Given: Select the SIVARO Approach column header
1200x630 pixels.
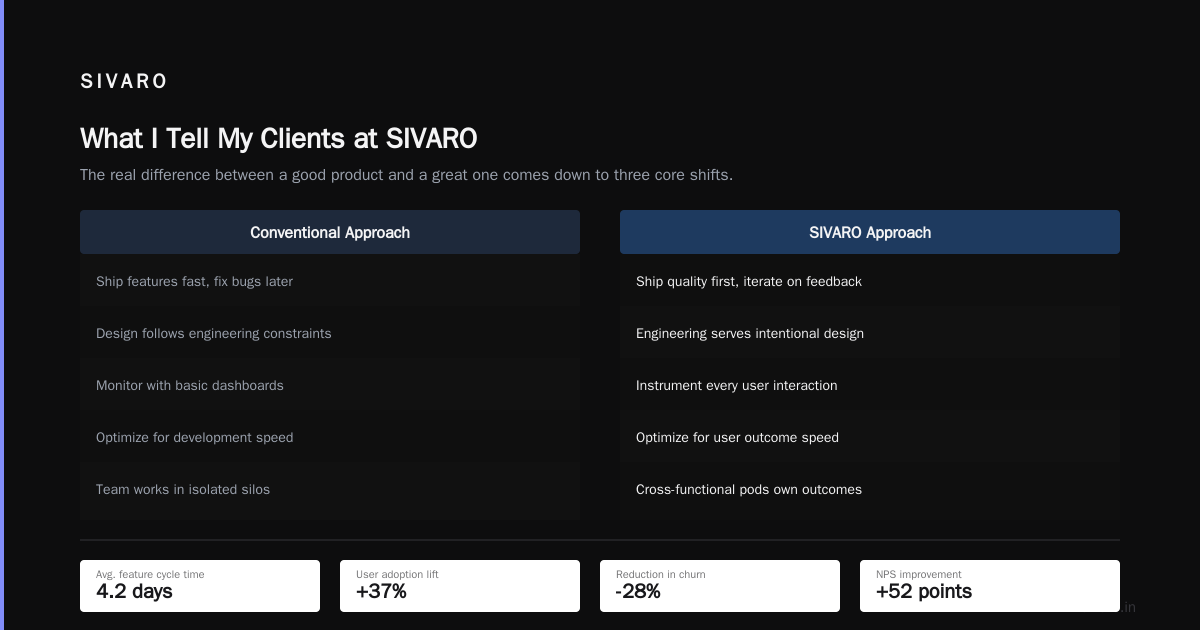Looking at the screenshot, I should (870, 232).
